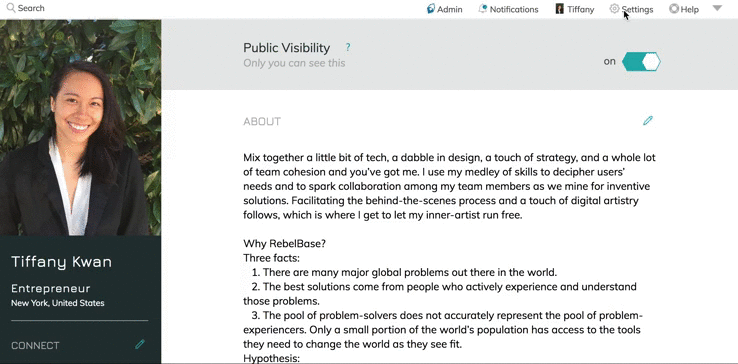
Task: Click the 'Three facts:' line
Action: [272, 258]
